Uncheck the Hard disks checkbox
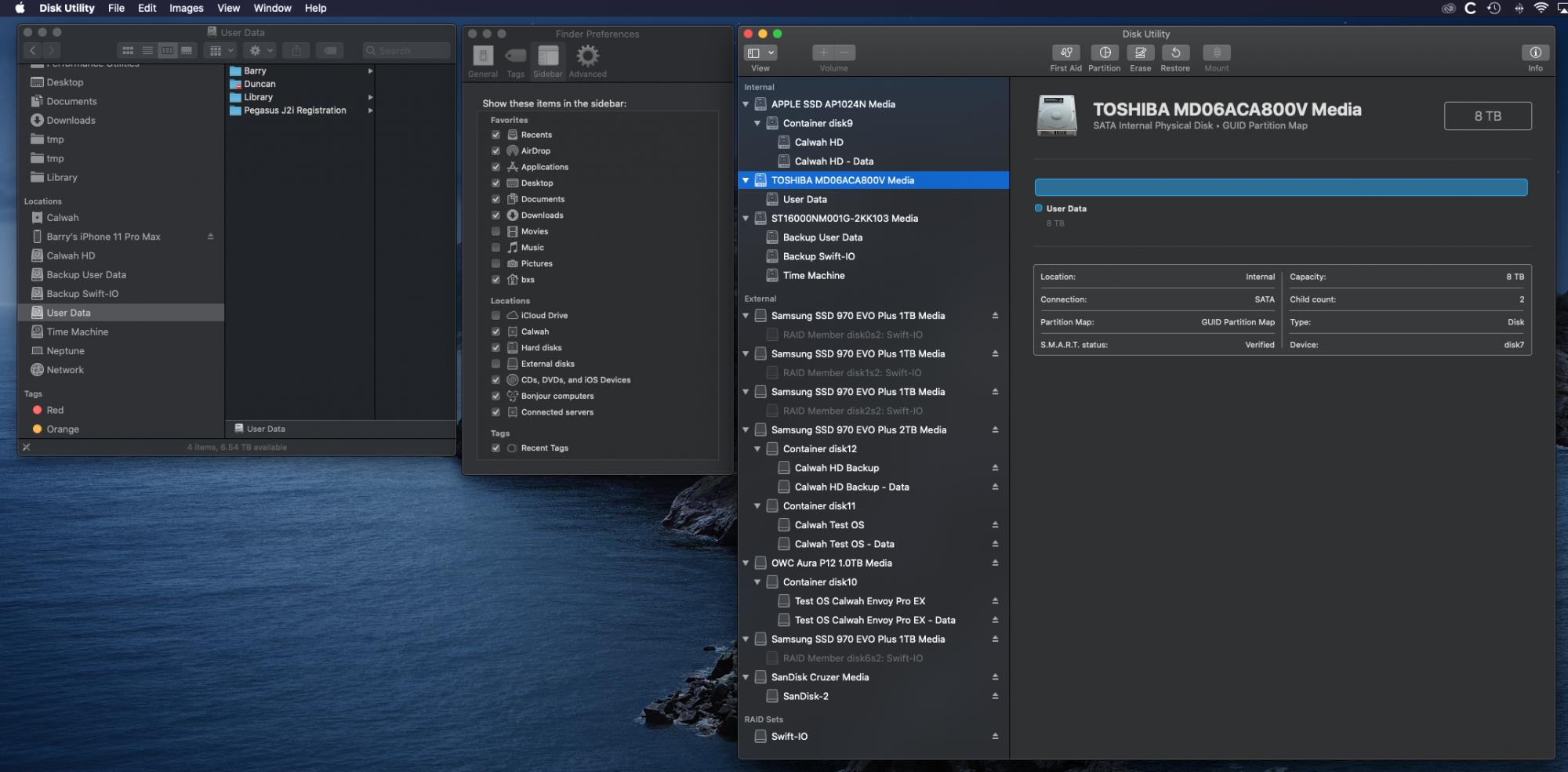Screen dimensions: 1568x772 tap(495, 347)
